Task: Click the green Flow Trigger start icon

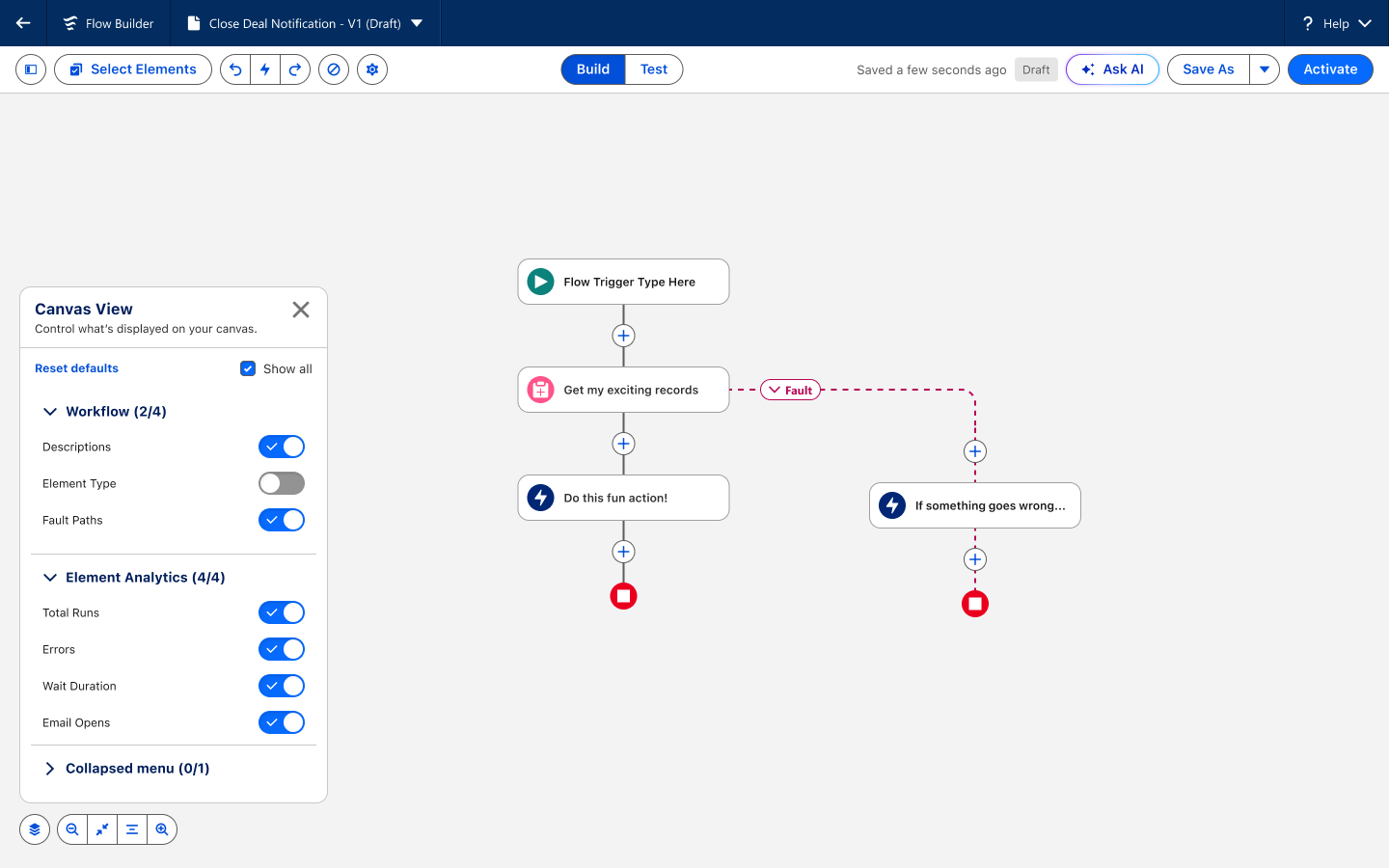Action: point(541,282)
